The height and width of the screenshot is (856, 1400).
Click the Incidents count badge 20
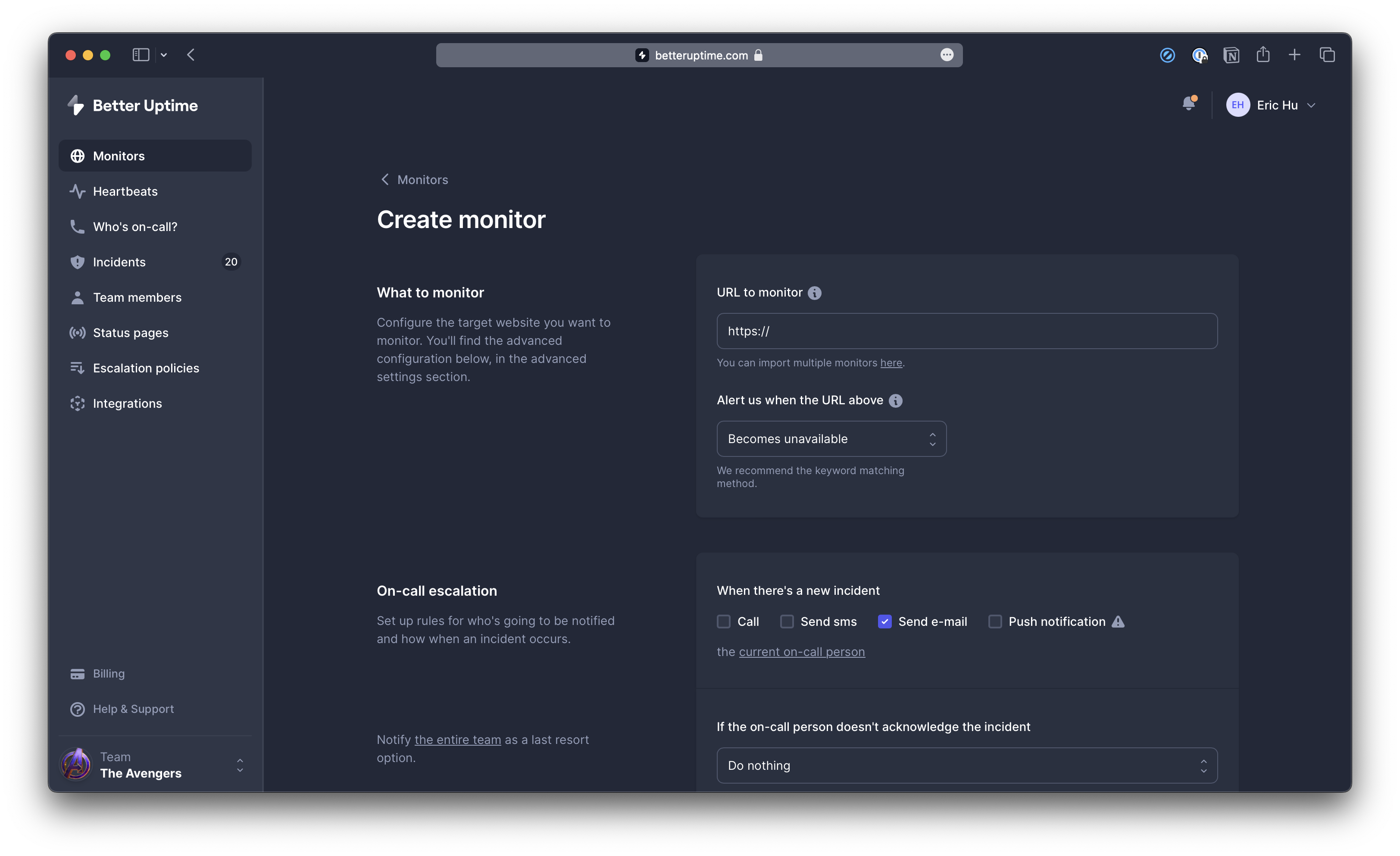coord(231,262)
